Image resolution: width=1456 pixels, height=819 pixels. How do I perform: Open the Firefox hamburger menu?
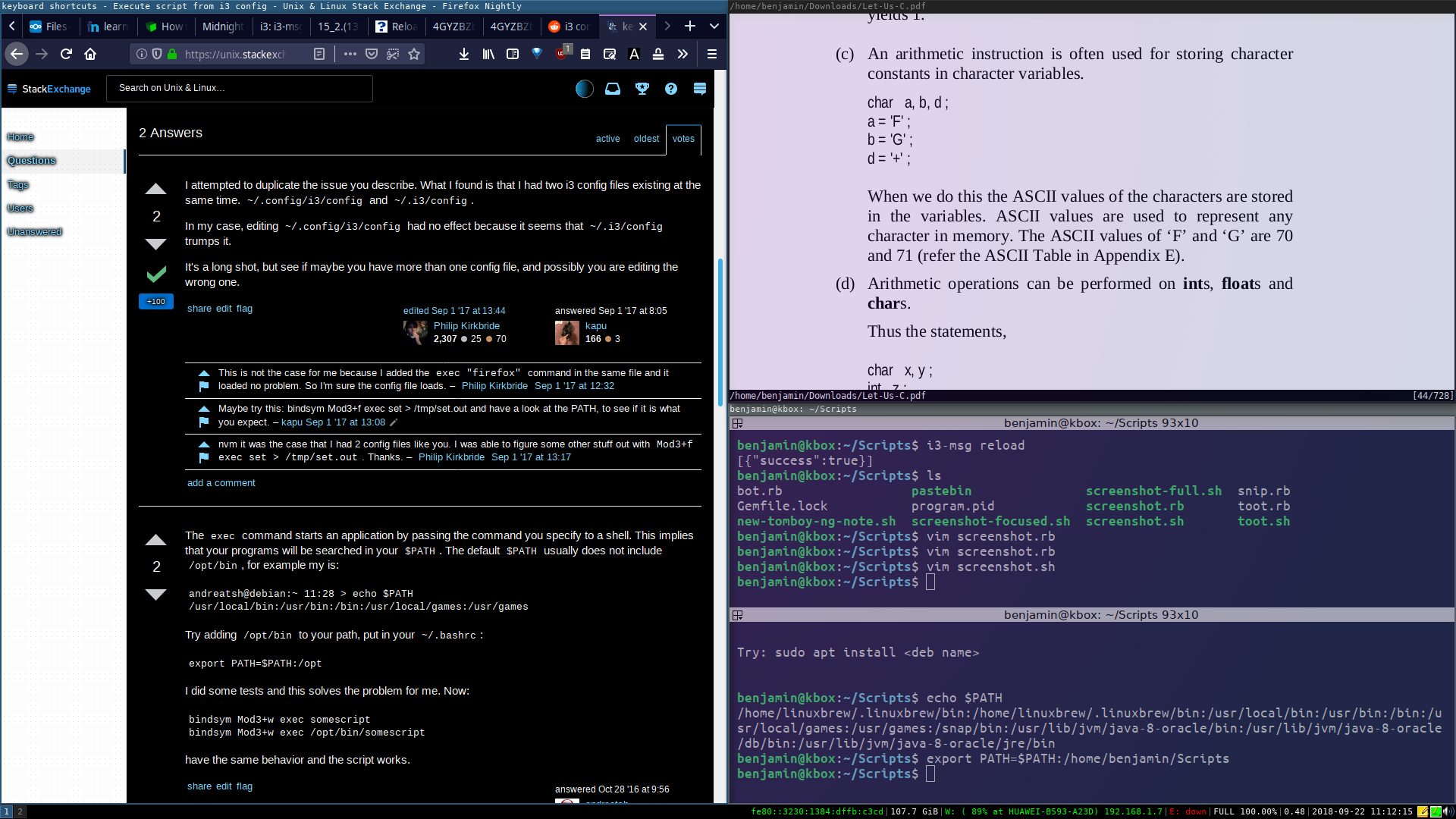711,54
